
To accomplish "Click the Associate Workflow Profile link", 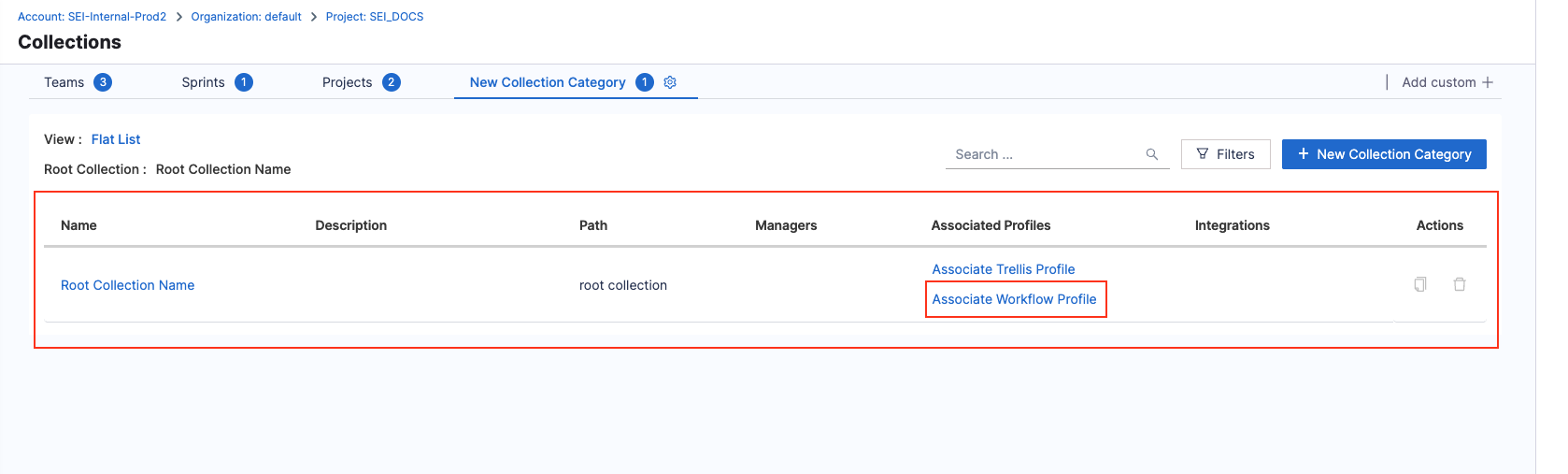I will coord(1014,299).
